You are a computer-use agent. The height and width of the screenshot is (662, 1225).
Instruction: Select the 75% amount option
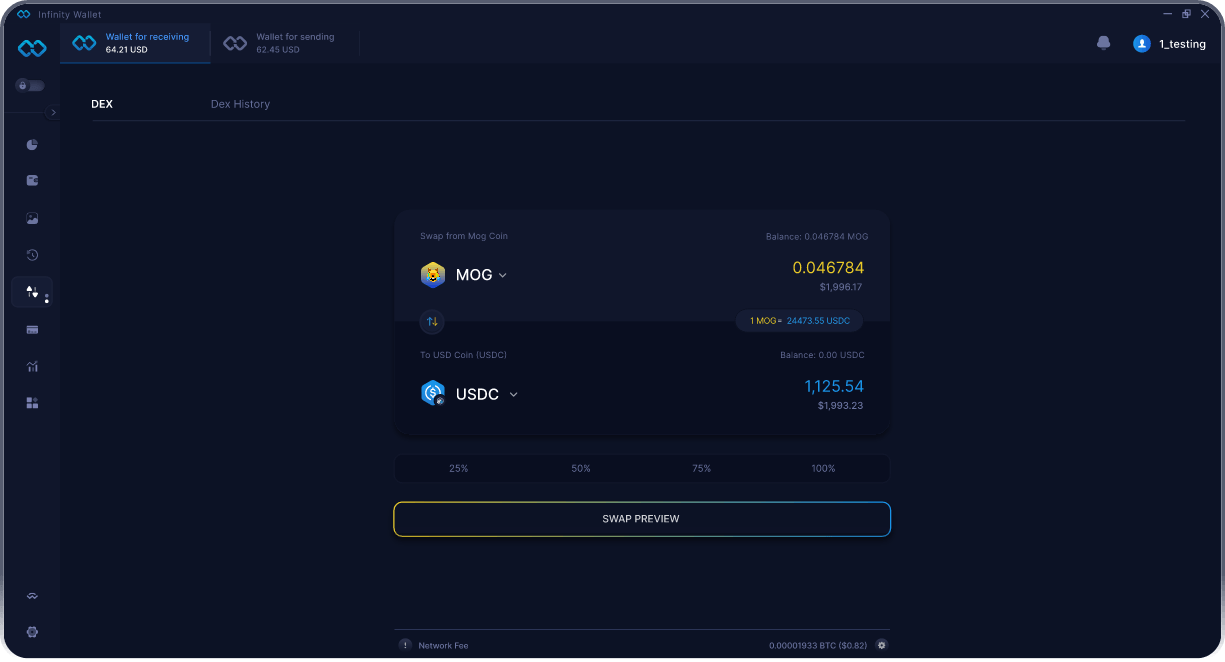(702, 468)
